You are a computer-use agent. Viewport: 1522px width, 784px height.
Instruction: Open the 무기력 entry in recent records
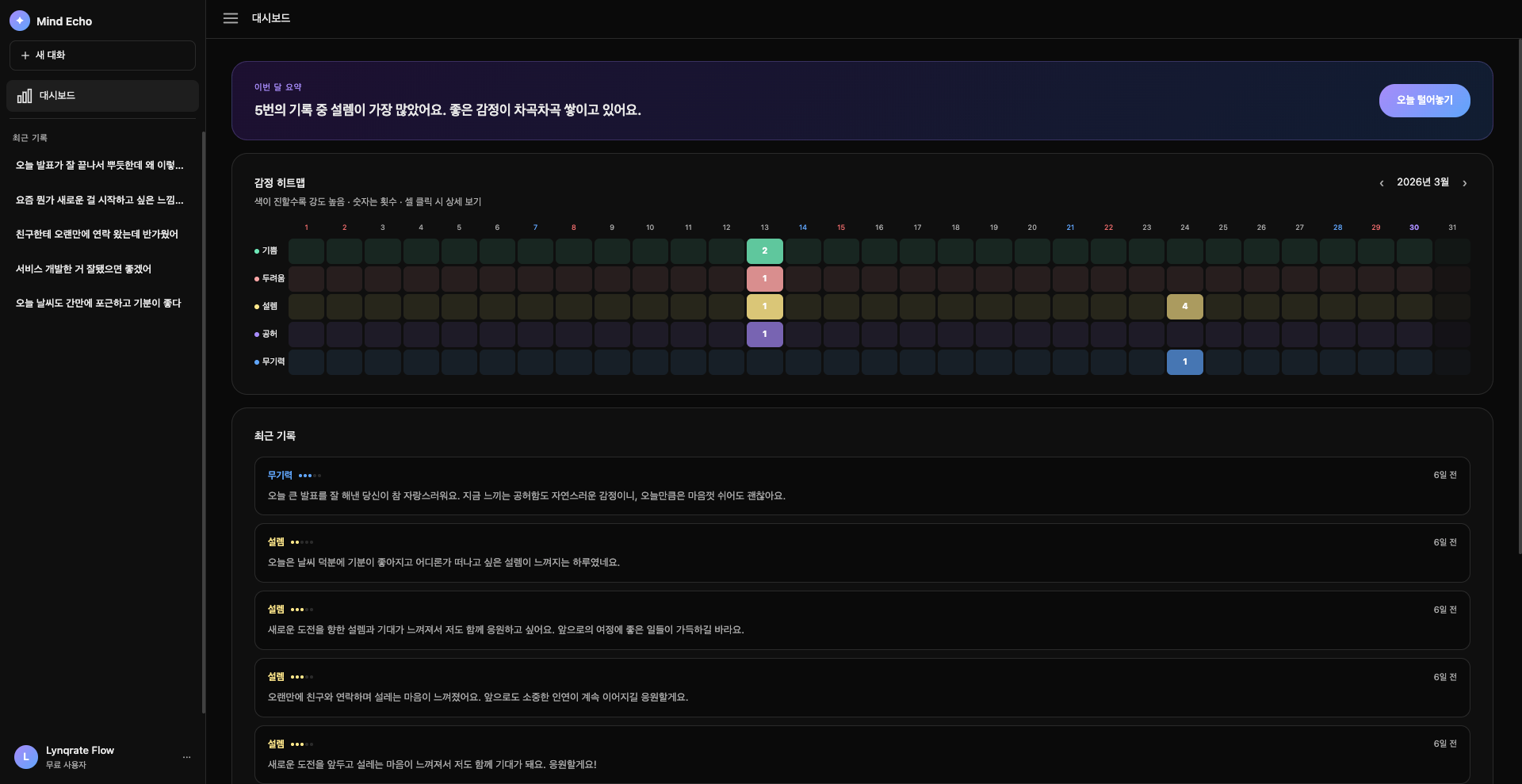(x=862, y=486)
